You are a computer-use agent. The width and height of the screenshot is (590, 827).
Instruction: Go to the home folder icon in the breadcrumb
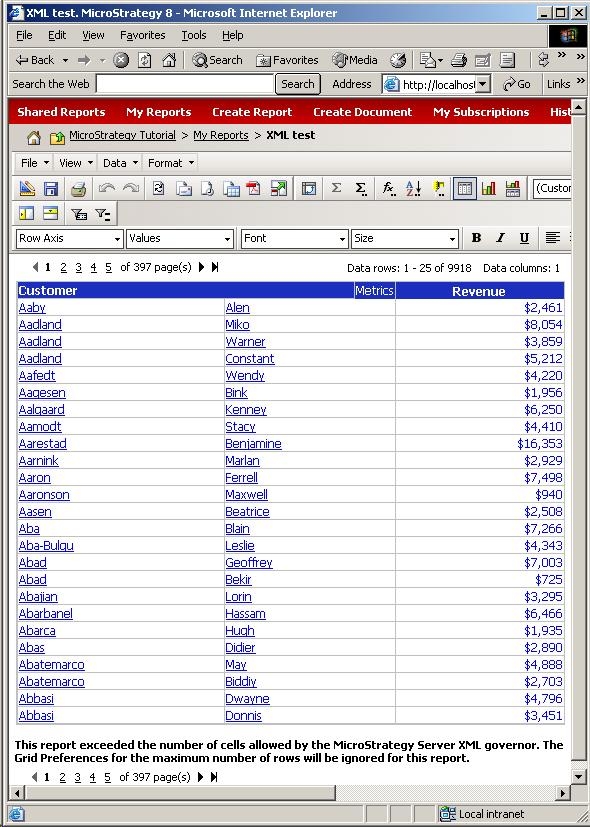[x=34, y=138]
